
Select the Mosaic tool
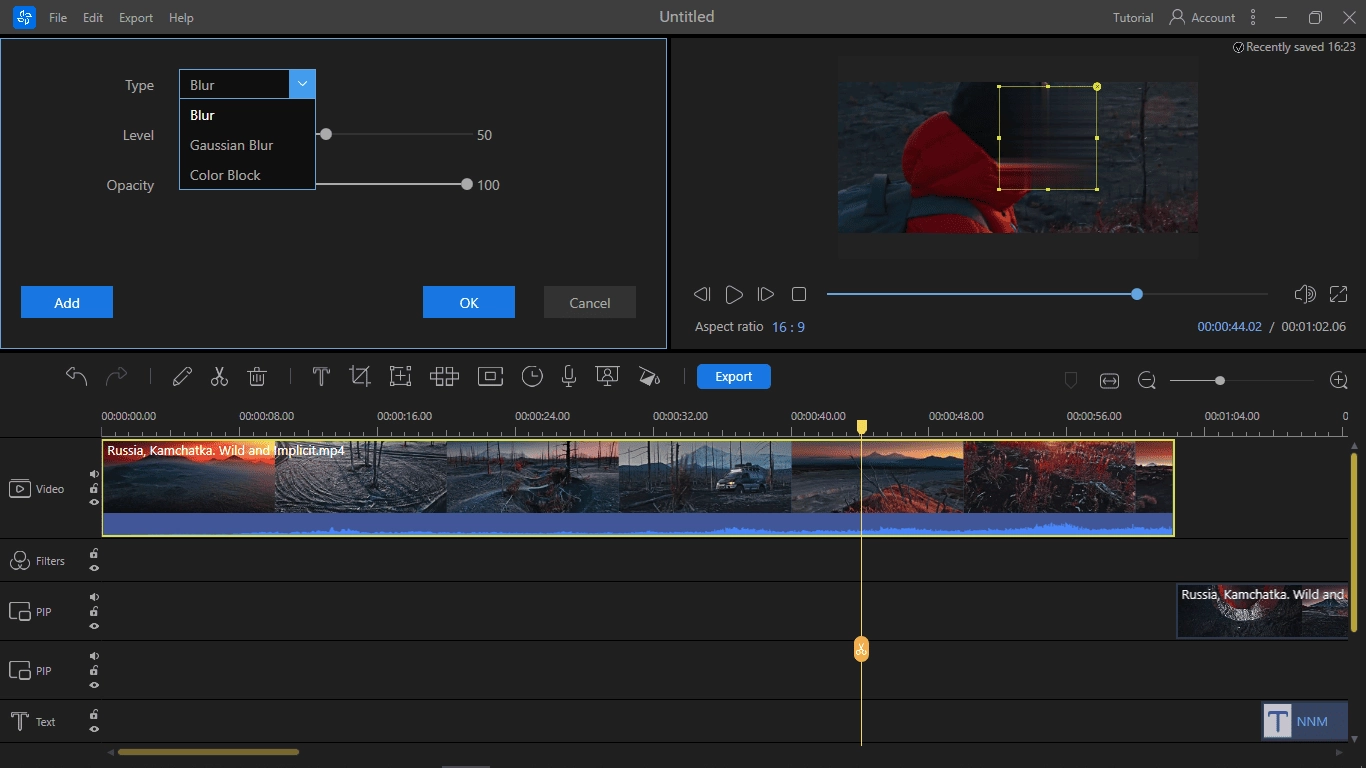coord(444,376)
